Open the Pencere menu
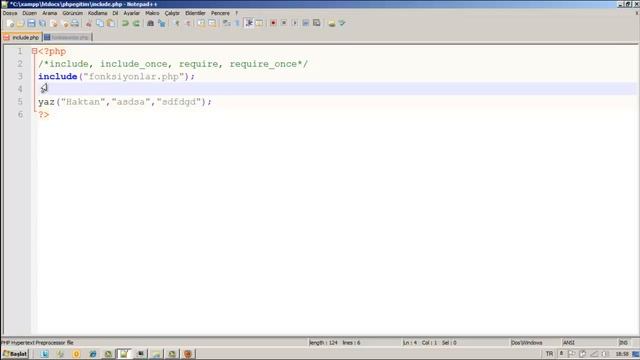This screenshot has width=640, height=360. point(220,13)
